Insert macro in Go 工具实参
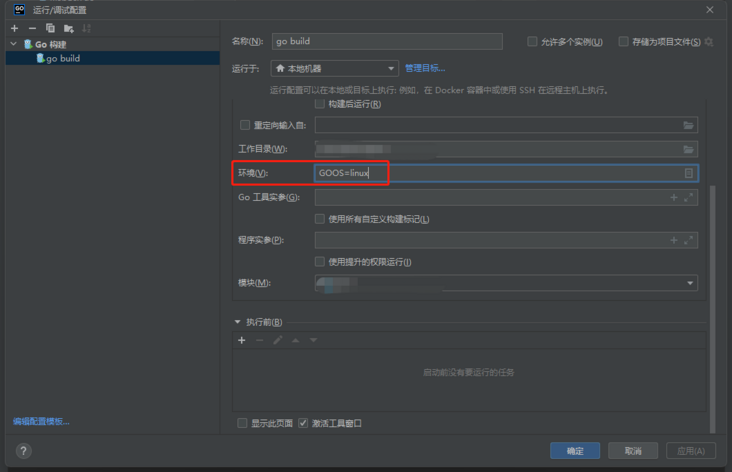Image resolution: width=732 pixels, height=472 pixels. click(674, 197)
